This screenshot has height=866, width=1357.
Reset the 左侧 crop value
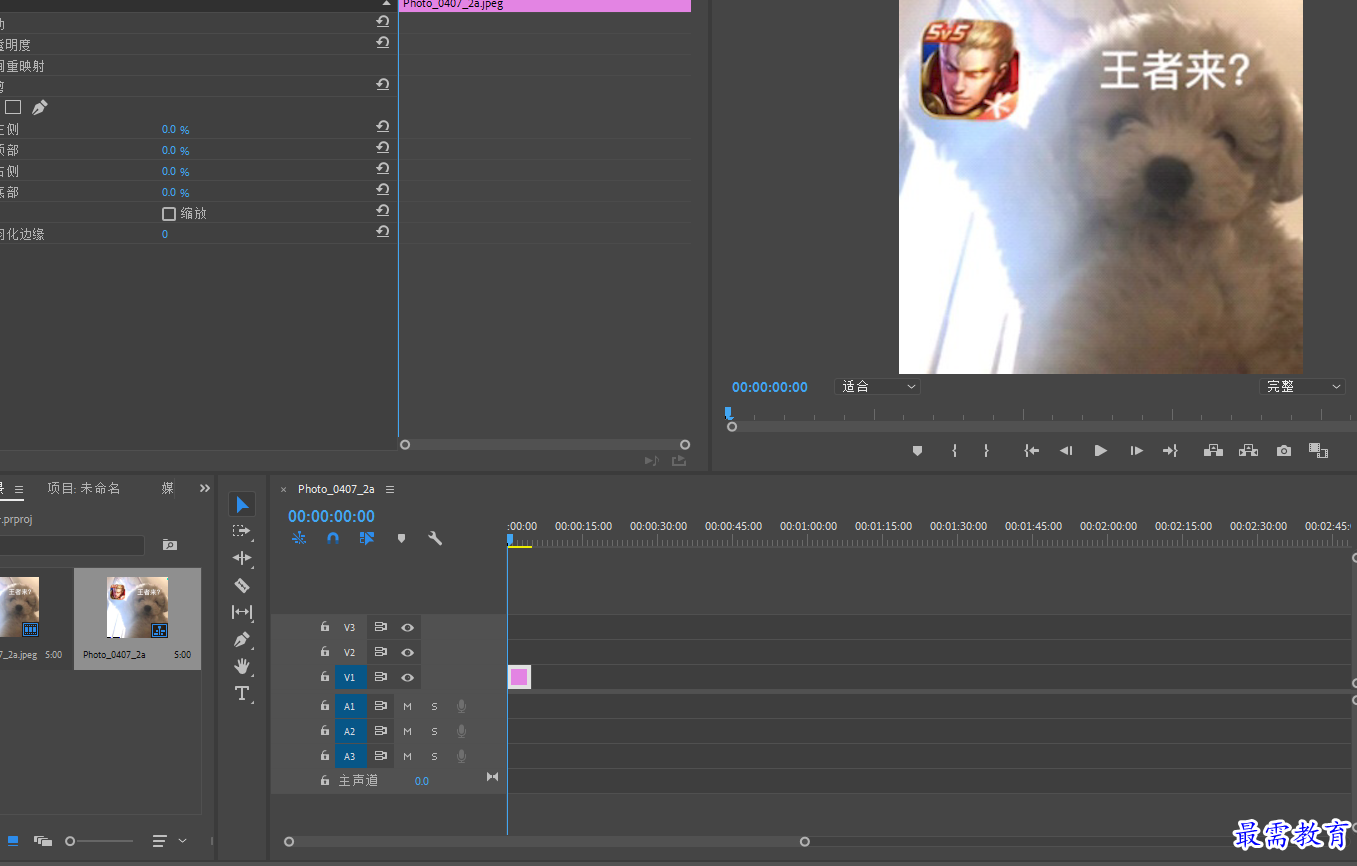pyautogui.click(x=382, y=127)
